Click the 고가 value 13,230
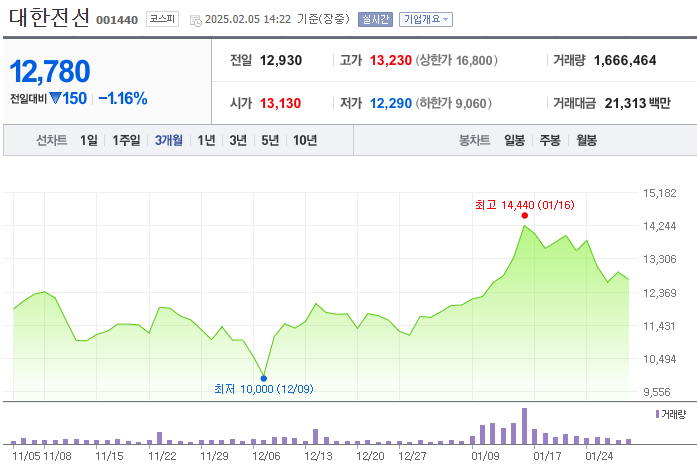This screenshot has height=475, width=697. click(x=391, y=60)
